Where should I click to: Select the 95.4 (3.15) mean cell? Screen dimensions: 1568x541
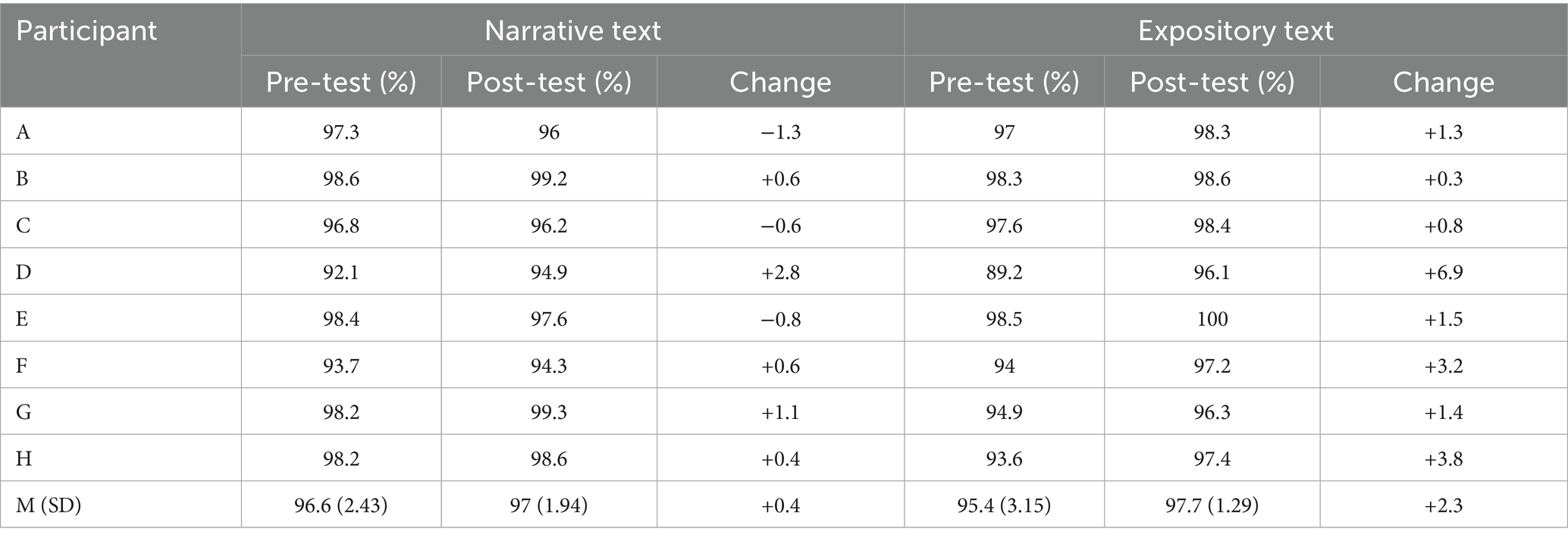pos(1004,505)
